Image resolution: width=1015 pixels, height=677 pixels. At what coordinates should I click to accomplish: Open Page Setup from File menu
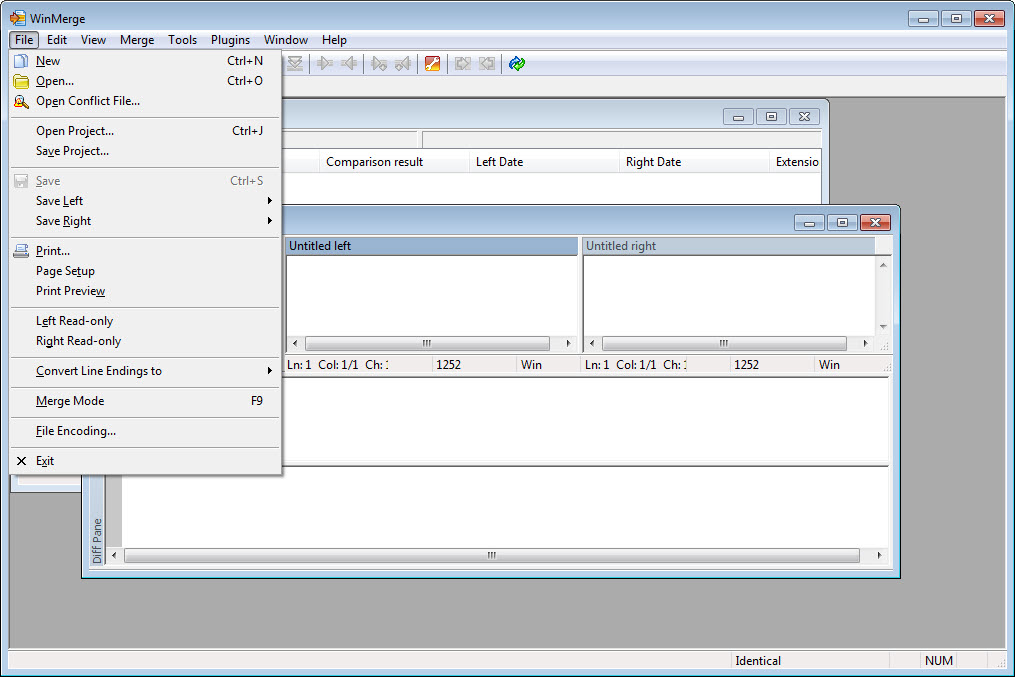(146, 271)
